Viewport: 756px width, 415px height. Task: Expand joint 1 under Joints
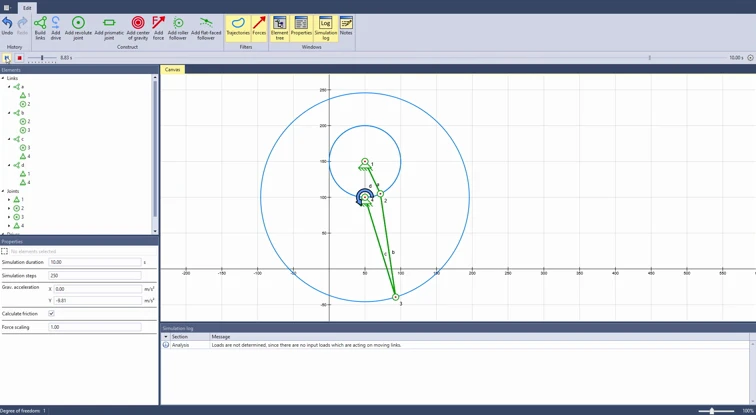click(9, 200)
